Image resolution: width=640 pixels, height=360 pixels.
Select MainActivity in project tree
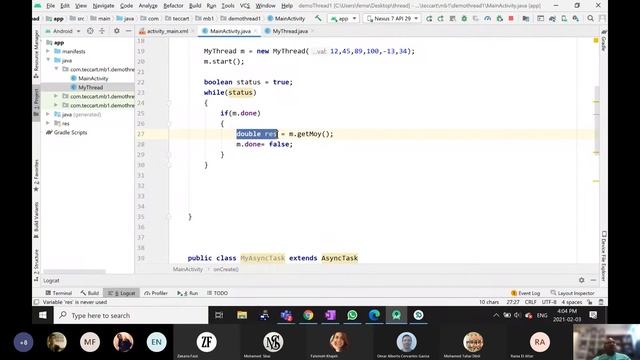click(x=93, y=78)
